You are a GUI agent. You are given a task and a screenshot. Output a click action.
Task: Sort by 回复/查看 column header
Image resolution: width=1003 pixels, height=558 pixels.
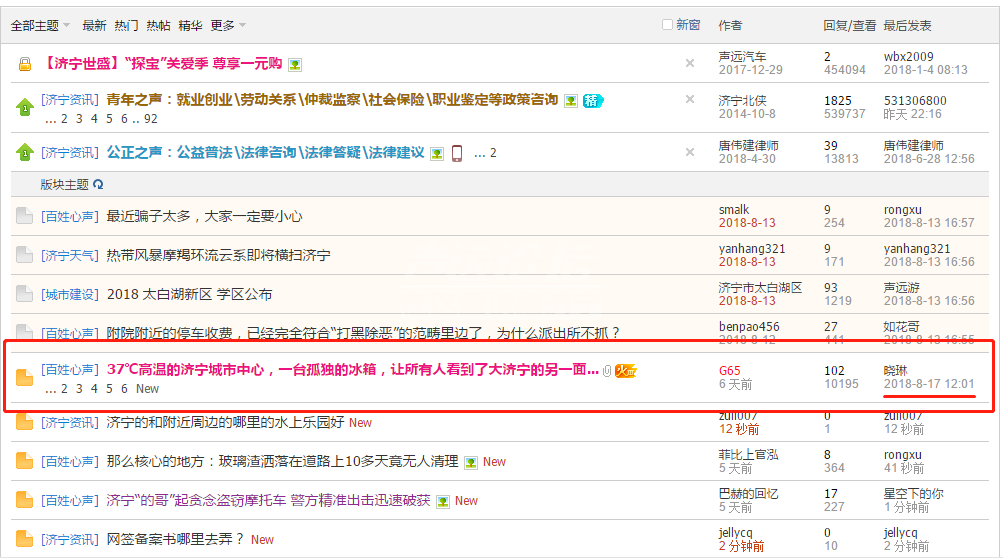click(x=849, y=26)
